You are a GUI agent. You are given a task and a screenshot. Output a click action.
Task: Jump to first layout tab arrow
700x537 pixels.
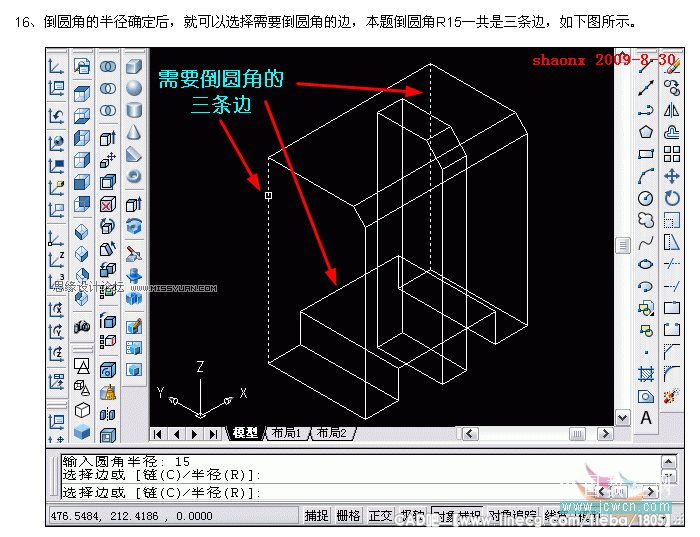(x=158, y=434)
